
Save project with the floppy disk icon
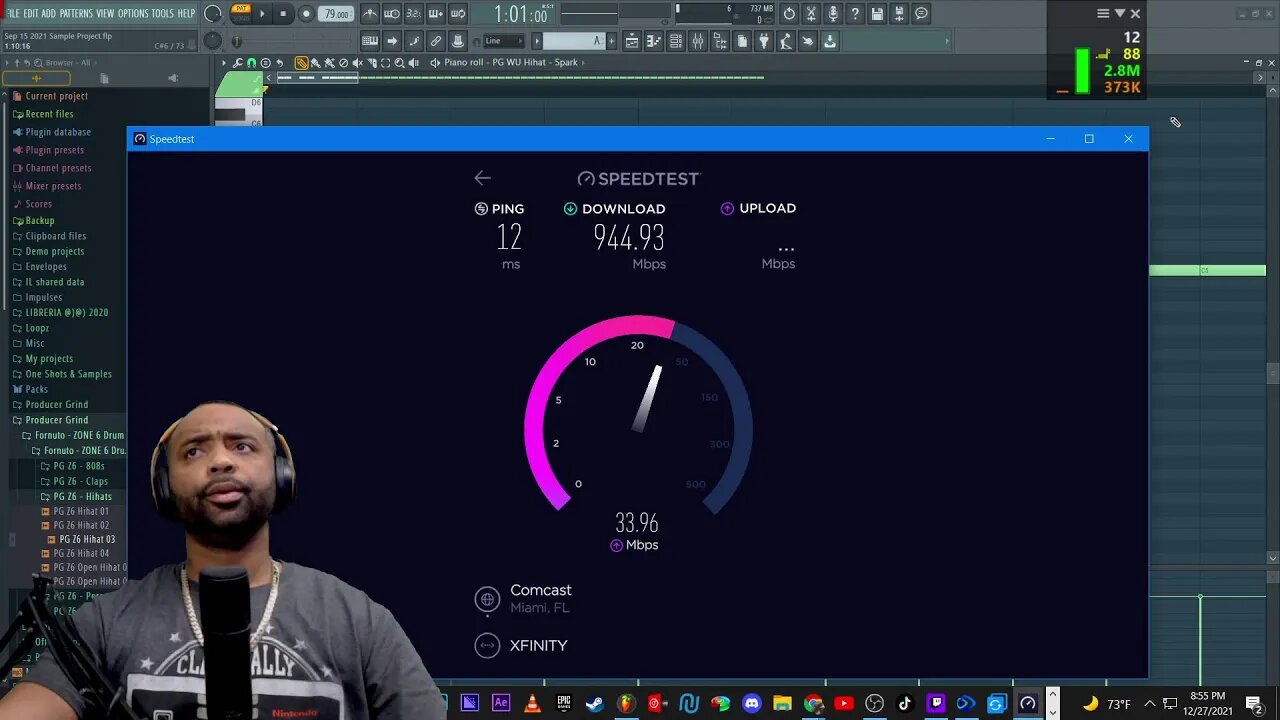pos(877,14)
